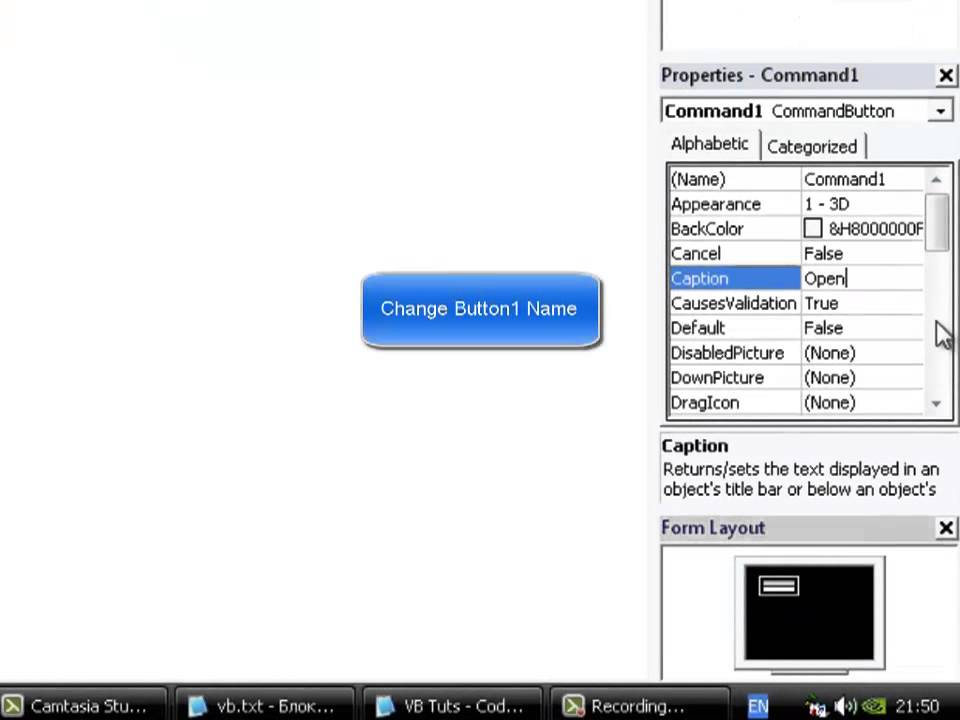Switch to the Categorized tab
The height and width of the screenshot is (720, 960).
coord(812,147)
